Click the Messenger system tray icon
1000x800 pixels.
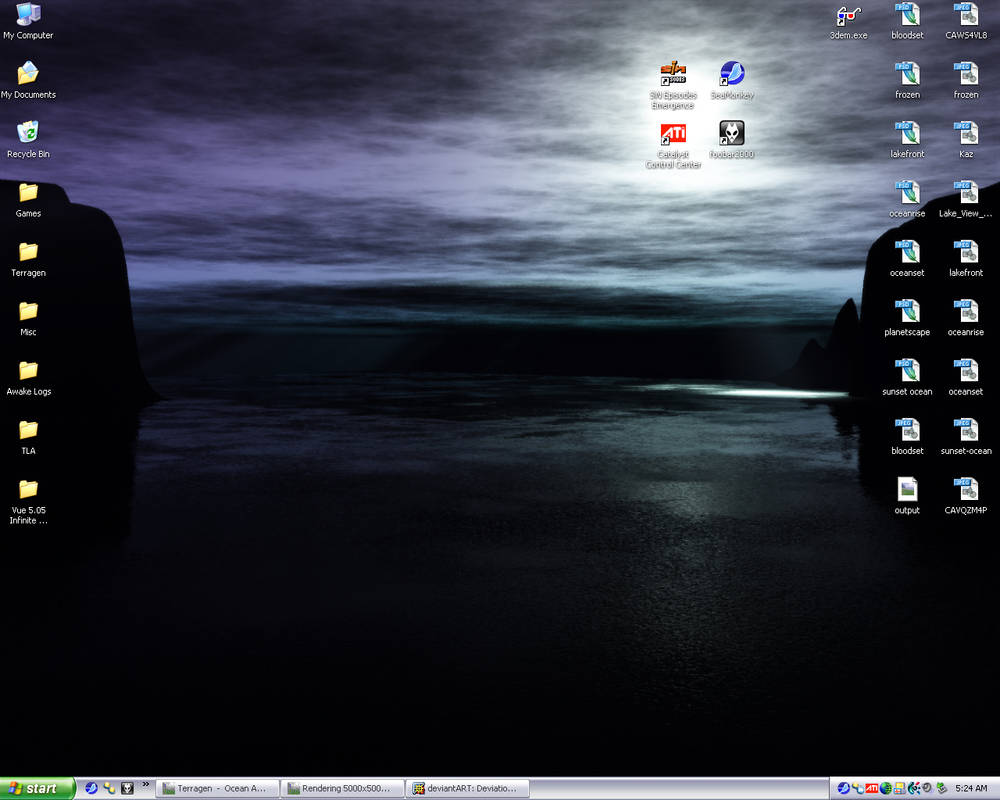pyautogui.click(x=858, y=789)
